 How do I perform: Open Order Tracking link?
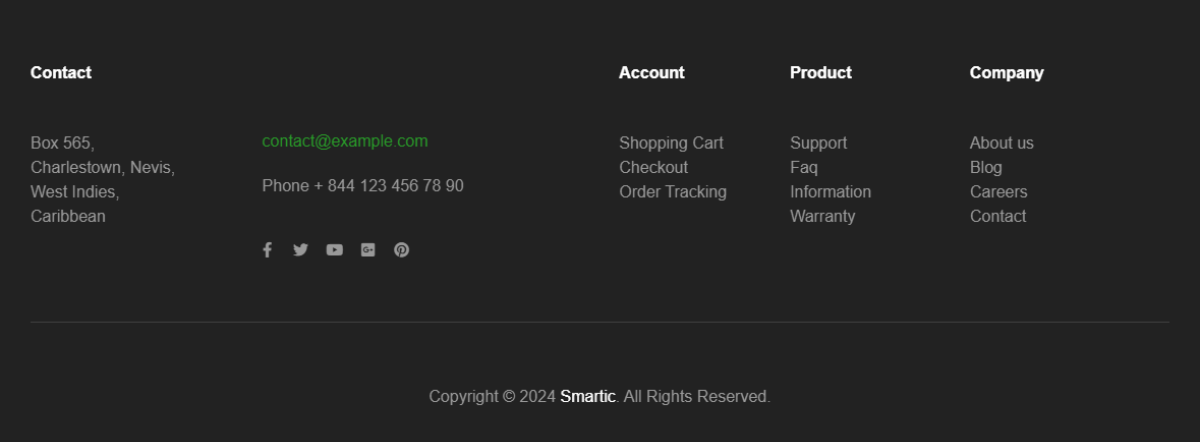click(x=672, y=192)
